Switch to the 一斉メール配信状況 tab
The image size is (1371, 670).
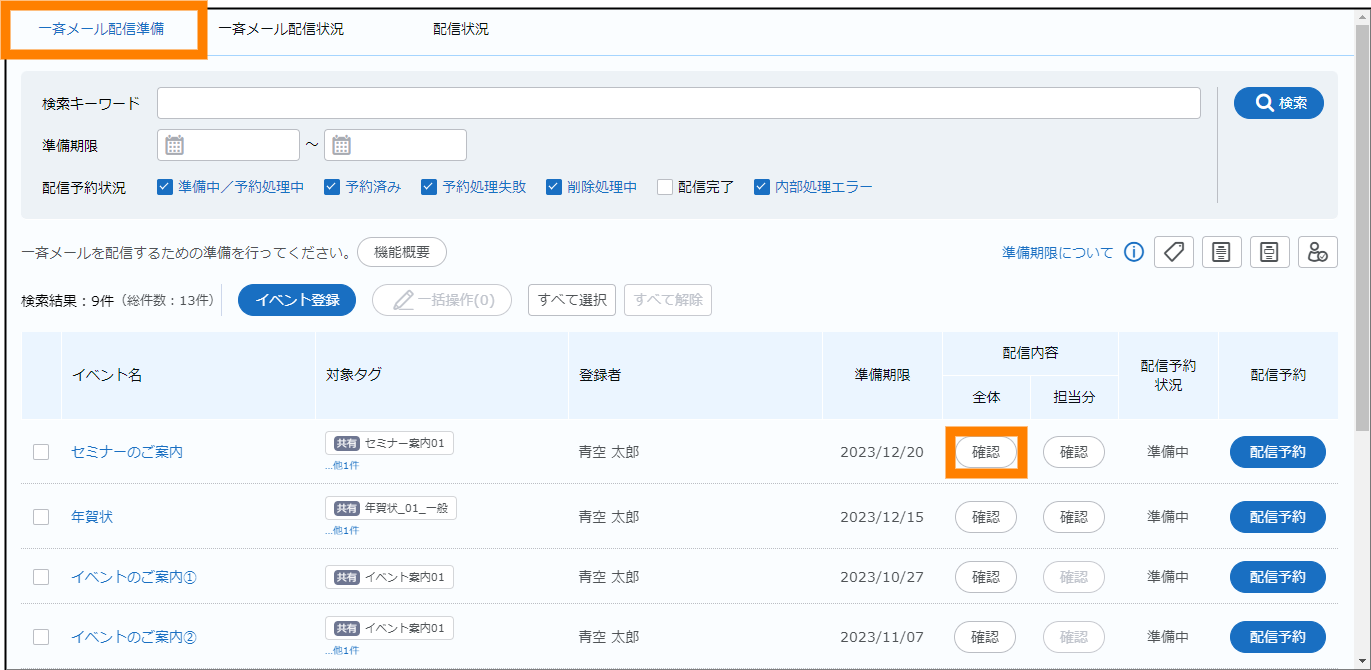281,30
